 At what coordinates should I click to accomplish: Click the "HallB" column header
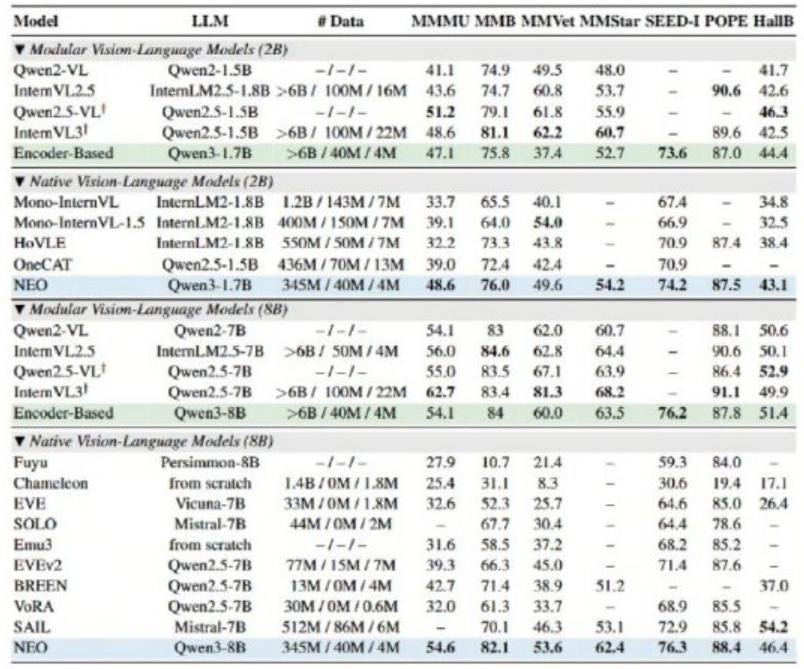[773, 22]
